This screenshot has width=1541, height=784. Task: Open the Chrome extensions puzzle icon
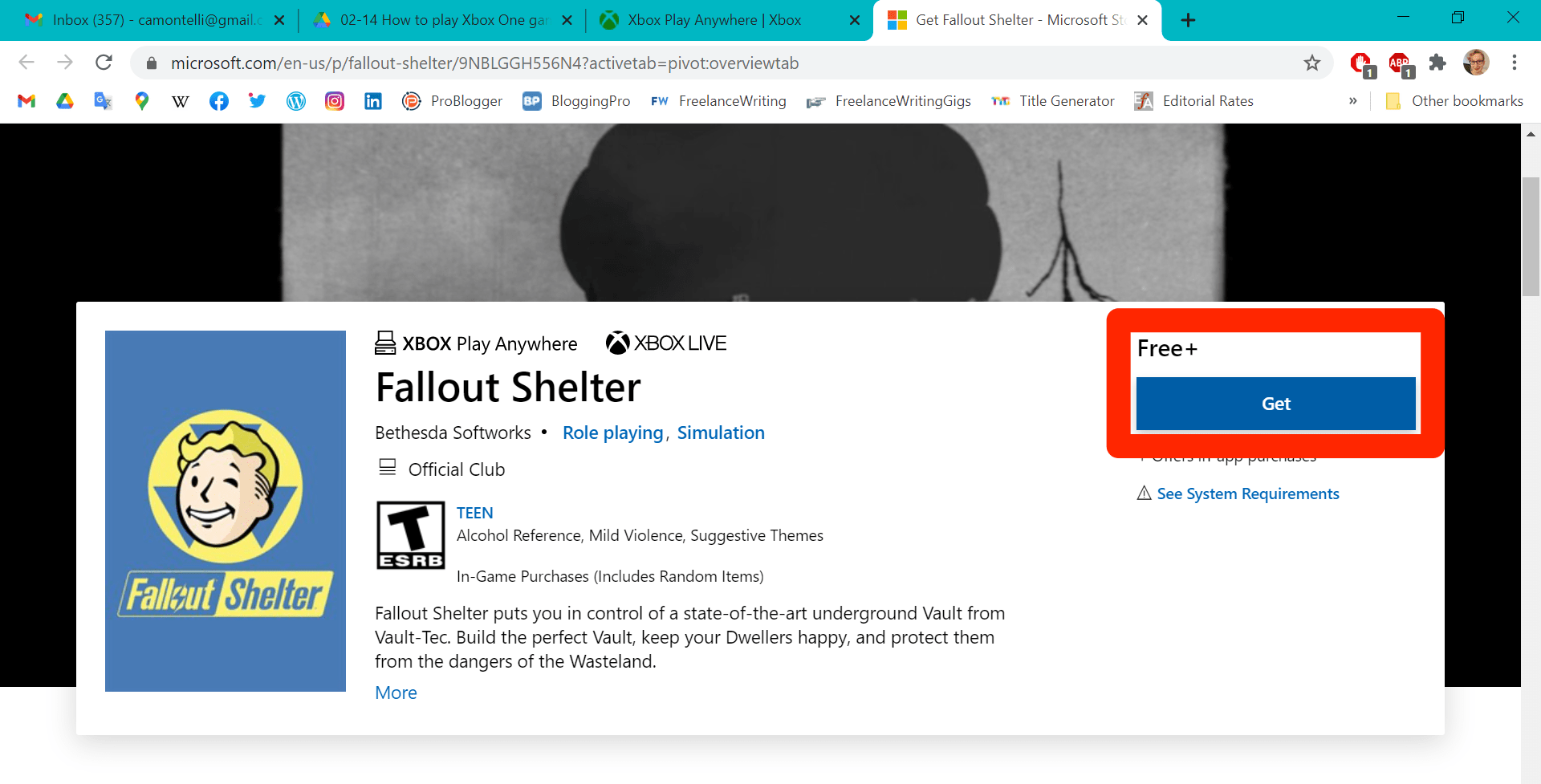[x=1437, y=63]
